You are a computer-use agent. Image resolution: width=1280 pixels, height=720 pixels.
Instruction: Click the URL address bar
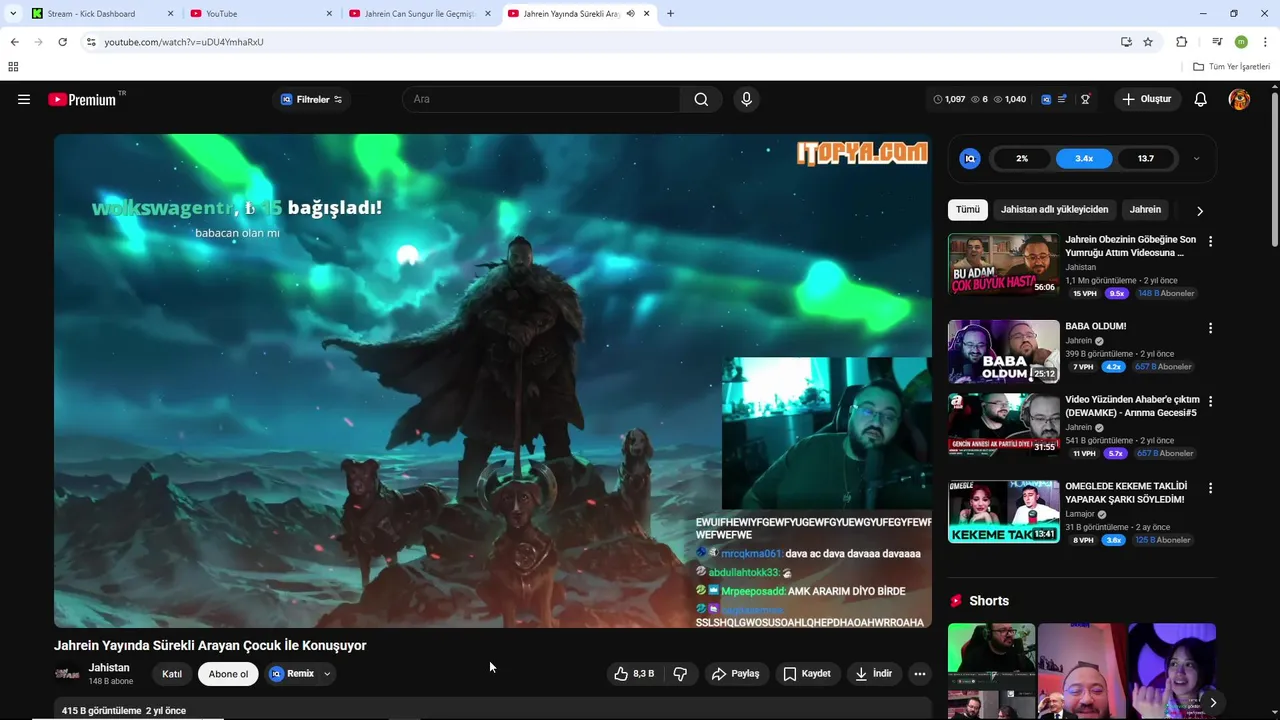[x=600, y=42]
